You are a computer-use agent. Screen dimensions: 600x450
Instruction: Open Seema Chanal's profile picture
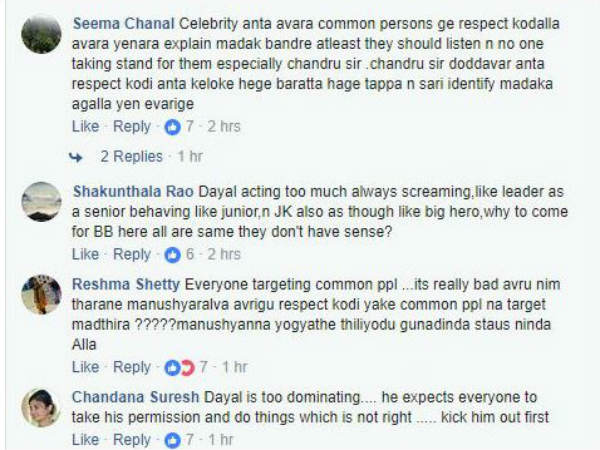point(41,37)
